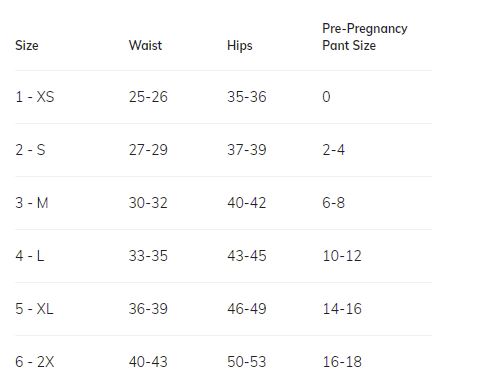The height and width of the screenshot is (392, 483).
Task: Select the 3 - M size row
Action: [224, 203]
